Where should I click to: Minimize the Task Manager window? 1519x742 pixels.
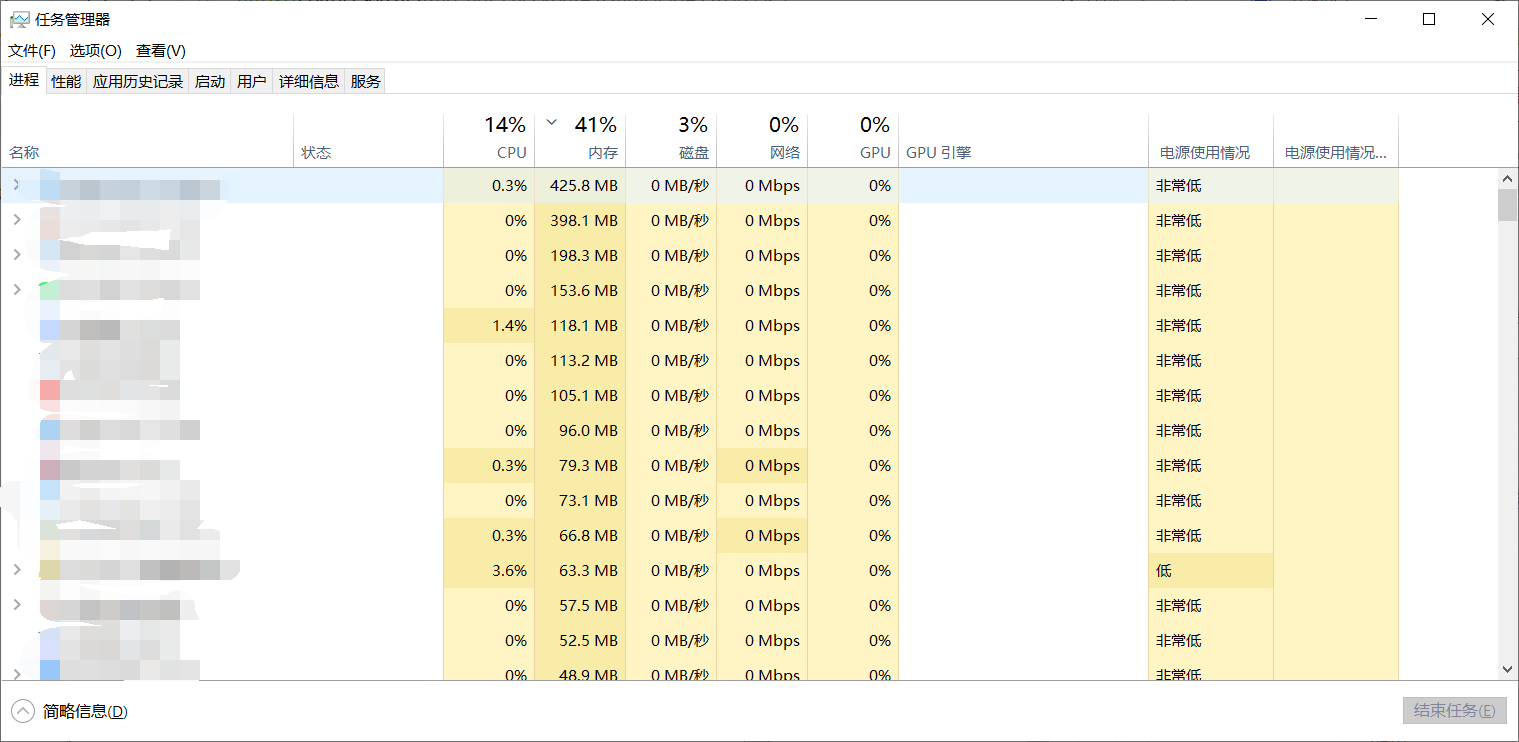1371,19
